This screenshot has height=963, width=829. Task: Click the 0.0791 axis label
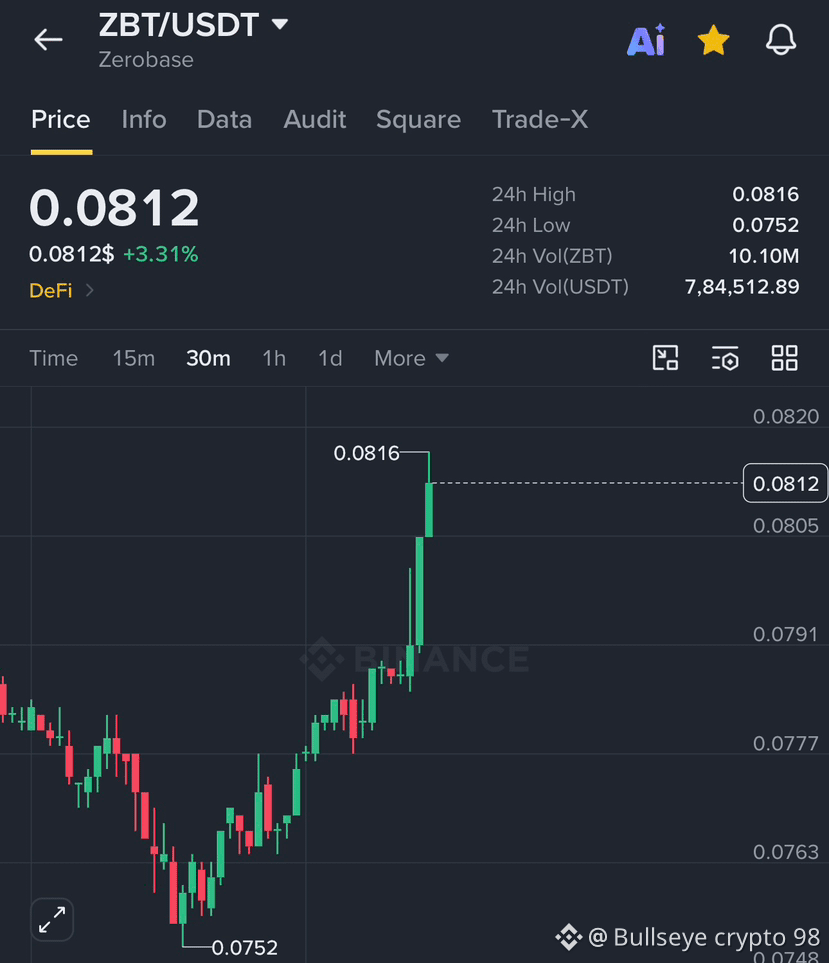pyautogui.click(x=785, y=634)
